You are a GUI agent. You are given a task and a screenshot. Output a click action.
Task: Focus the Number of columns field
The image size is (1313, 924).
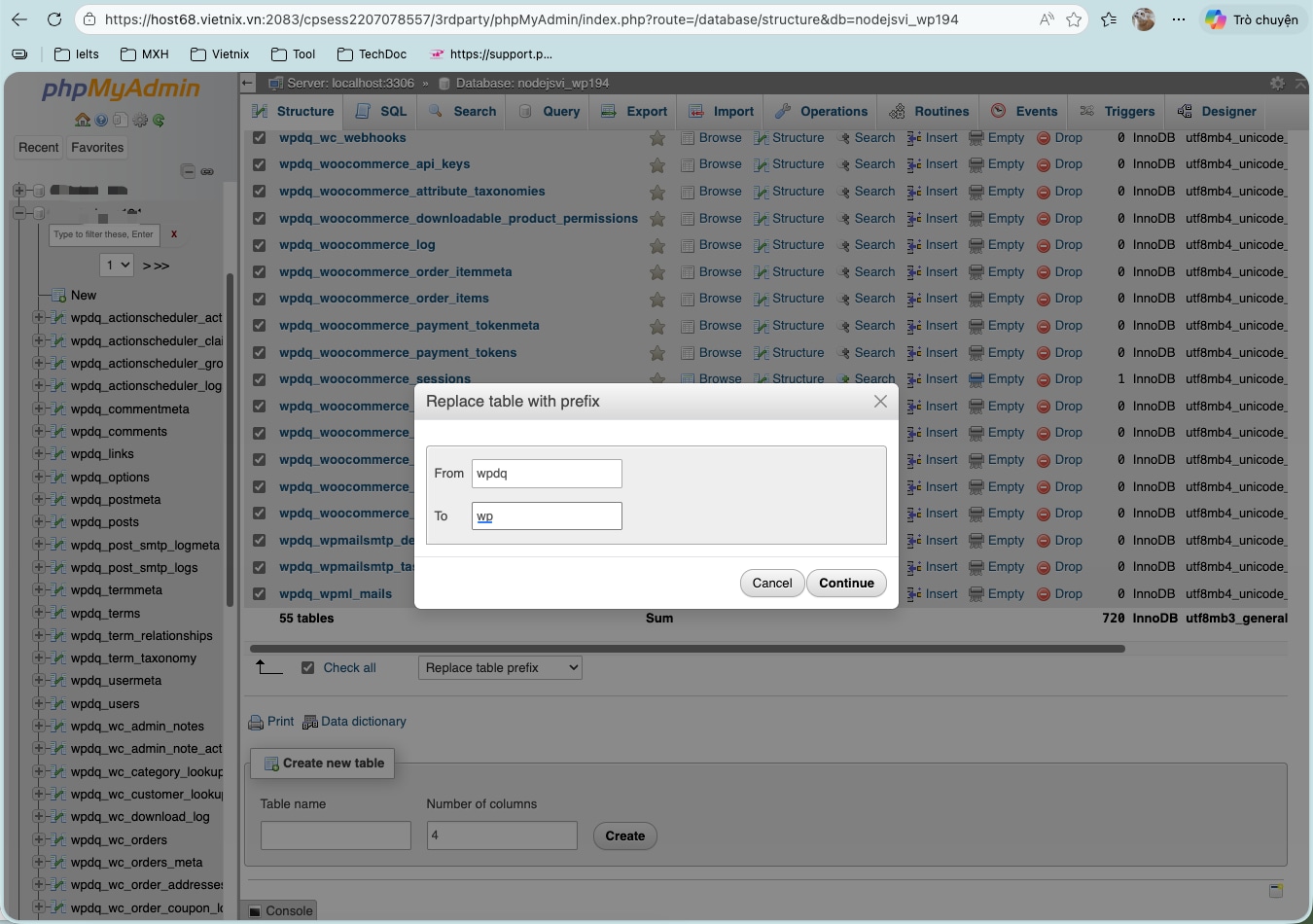point(502,835)
